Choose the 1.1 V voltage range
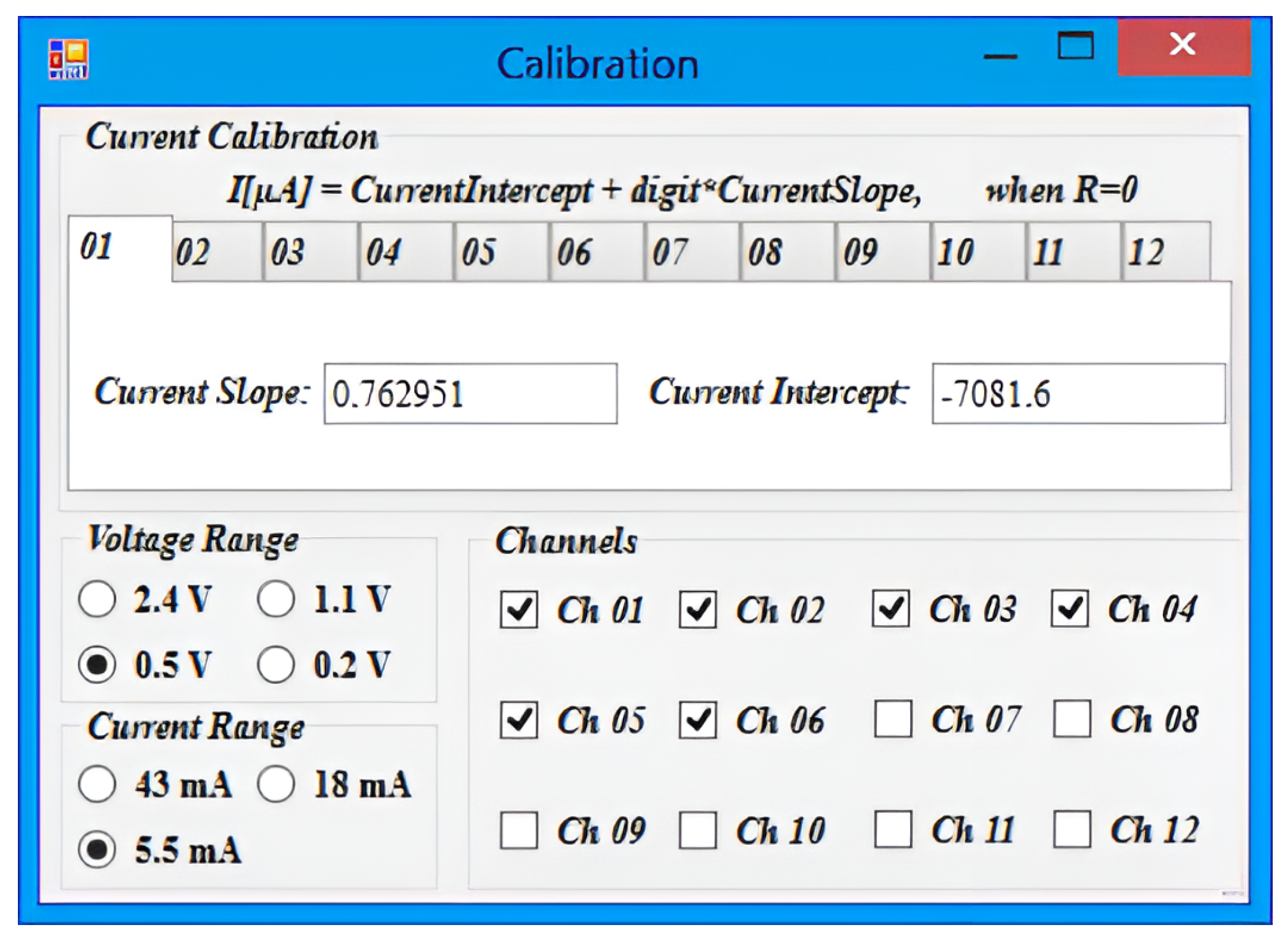The height and width of the screenshot is (941, 1288). pos(276,599)
